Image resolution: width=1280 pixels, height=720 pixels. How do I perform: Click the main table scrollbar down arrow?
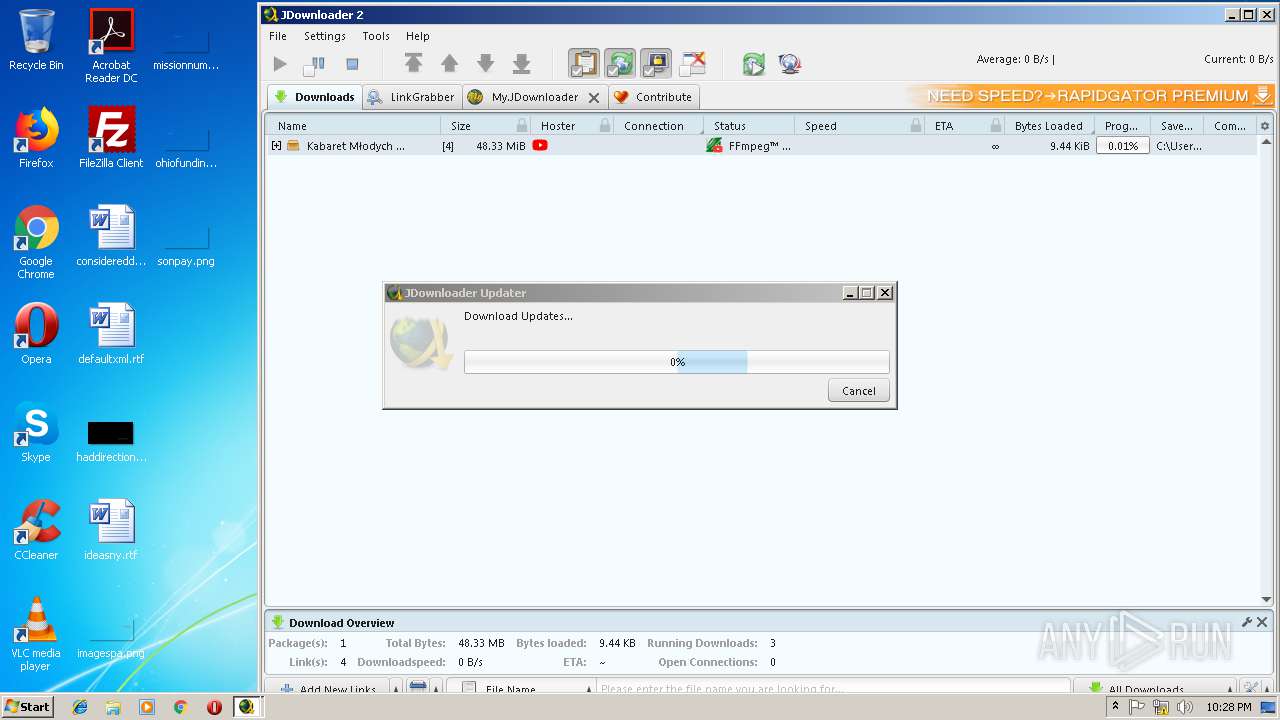coord(1266,599)
